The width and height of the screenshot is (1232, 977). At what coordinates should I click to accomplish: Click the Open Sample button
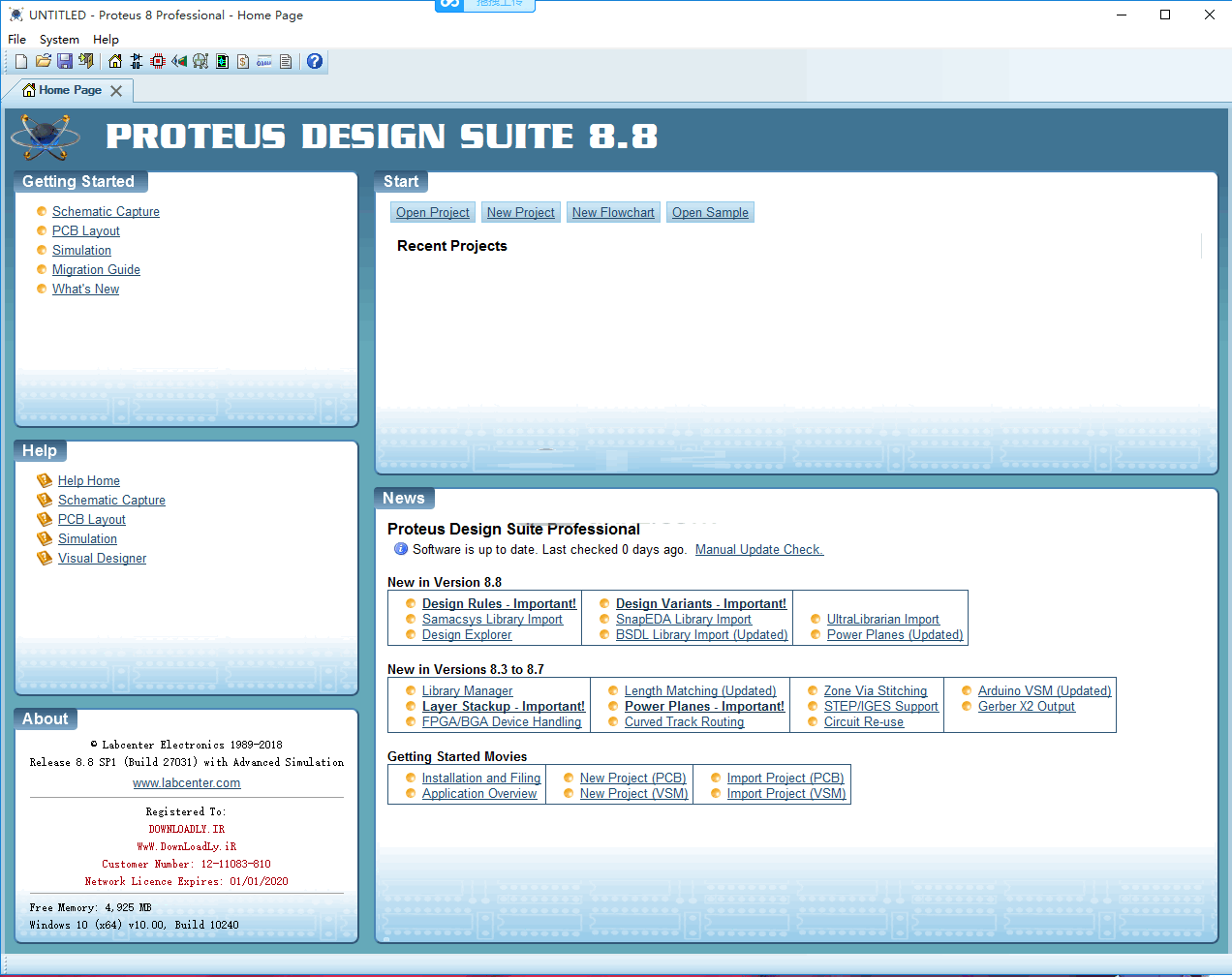coord(710,213)
